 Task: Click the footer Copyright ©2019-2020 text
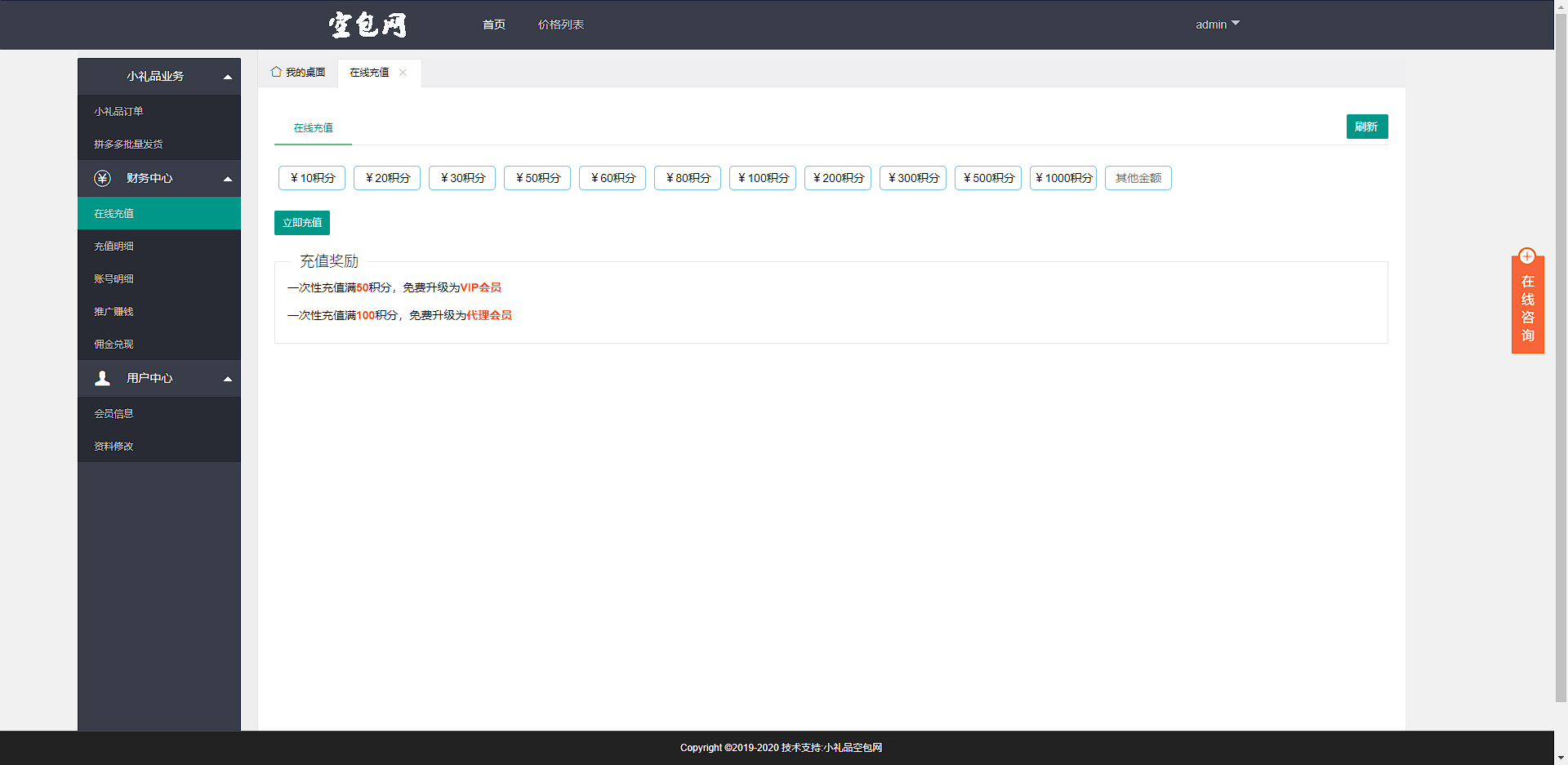(729, 748)
